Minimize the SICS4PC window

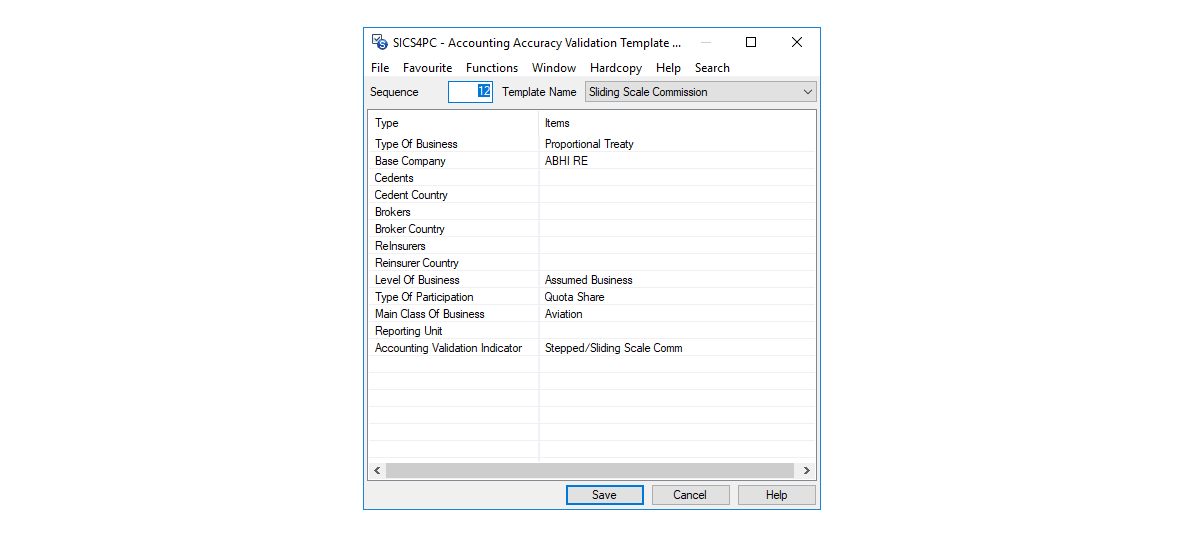tap(706, 42)
